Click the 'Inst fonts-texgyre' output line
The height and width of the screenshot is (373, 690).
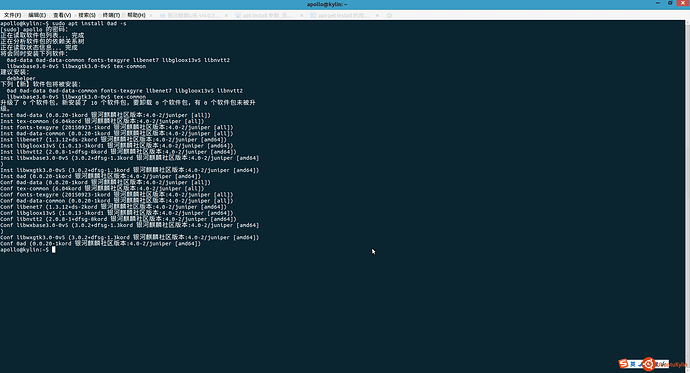pos(117,128)
